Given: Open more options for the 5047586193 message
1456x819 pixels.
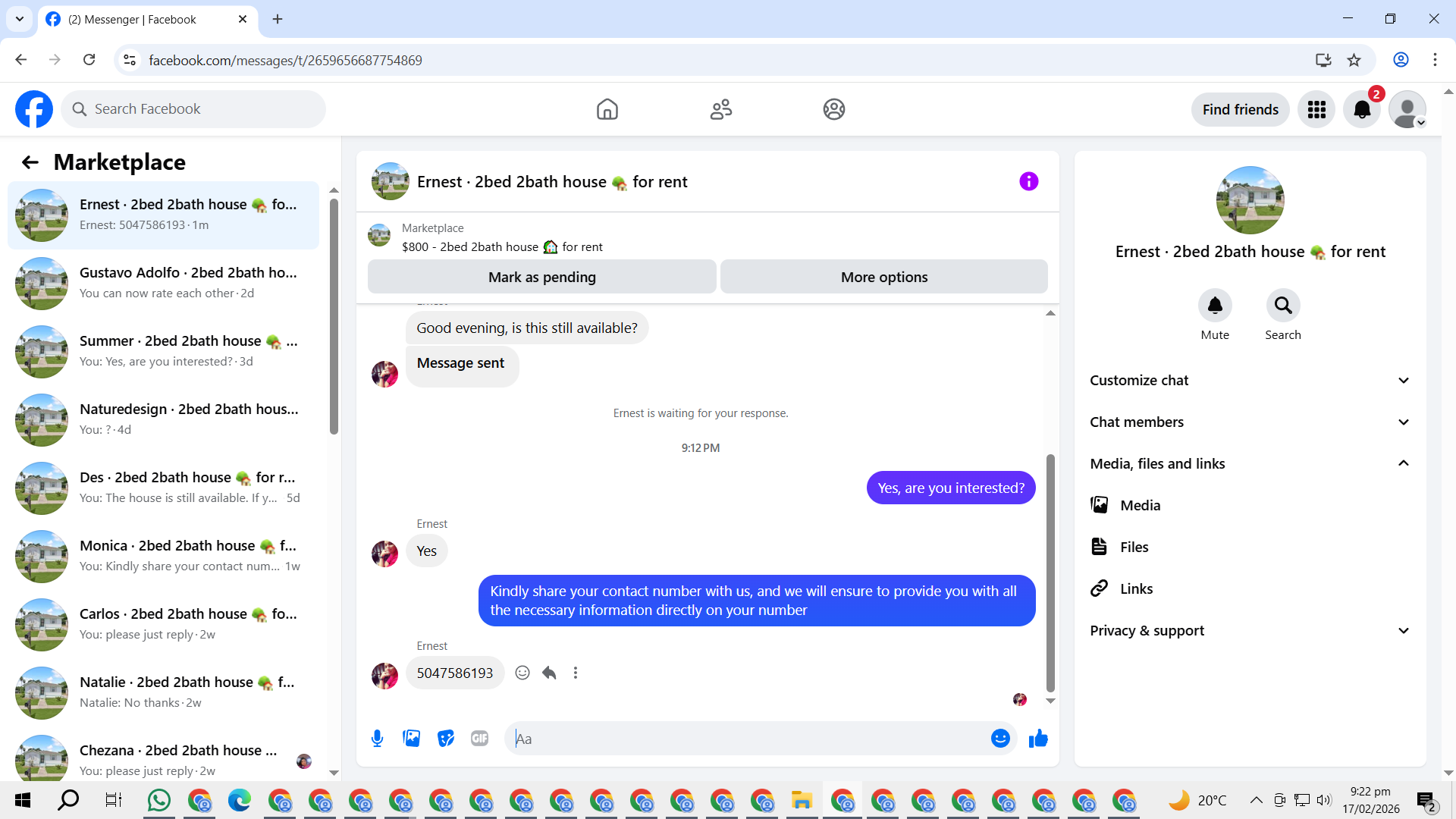Looking at the screenshot, I should tap(576, 673).
